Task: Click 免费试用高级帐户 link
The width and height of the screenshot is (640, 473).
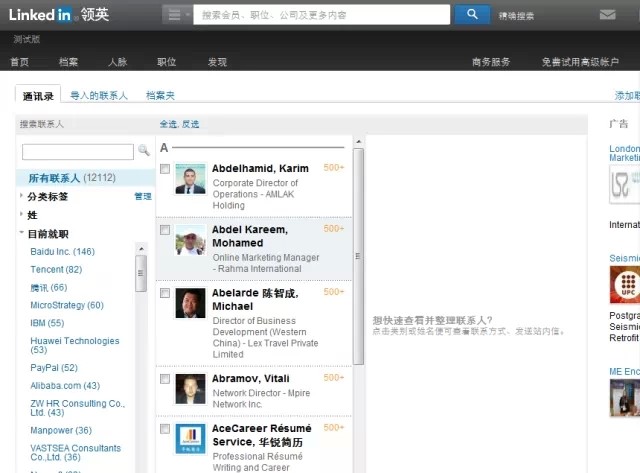Action: pyautogui.click(x=580, y=62)
